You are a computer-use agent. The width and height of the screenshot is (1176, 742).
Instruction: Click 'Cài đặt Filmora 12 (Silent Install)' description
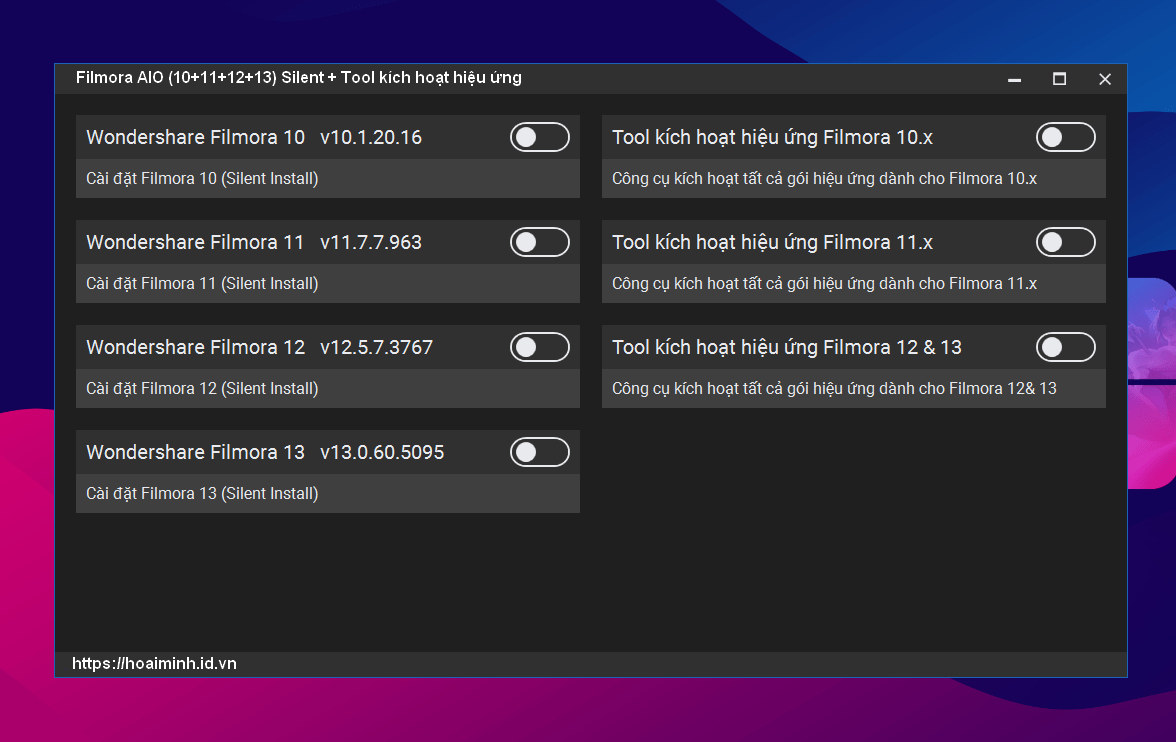(202, 389)
